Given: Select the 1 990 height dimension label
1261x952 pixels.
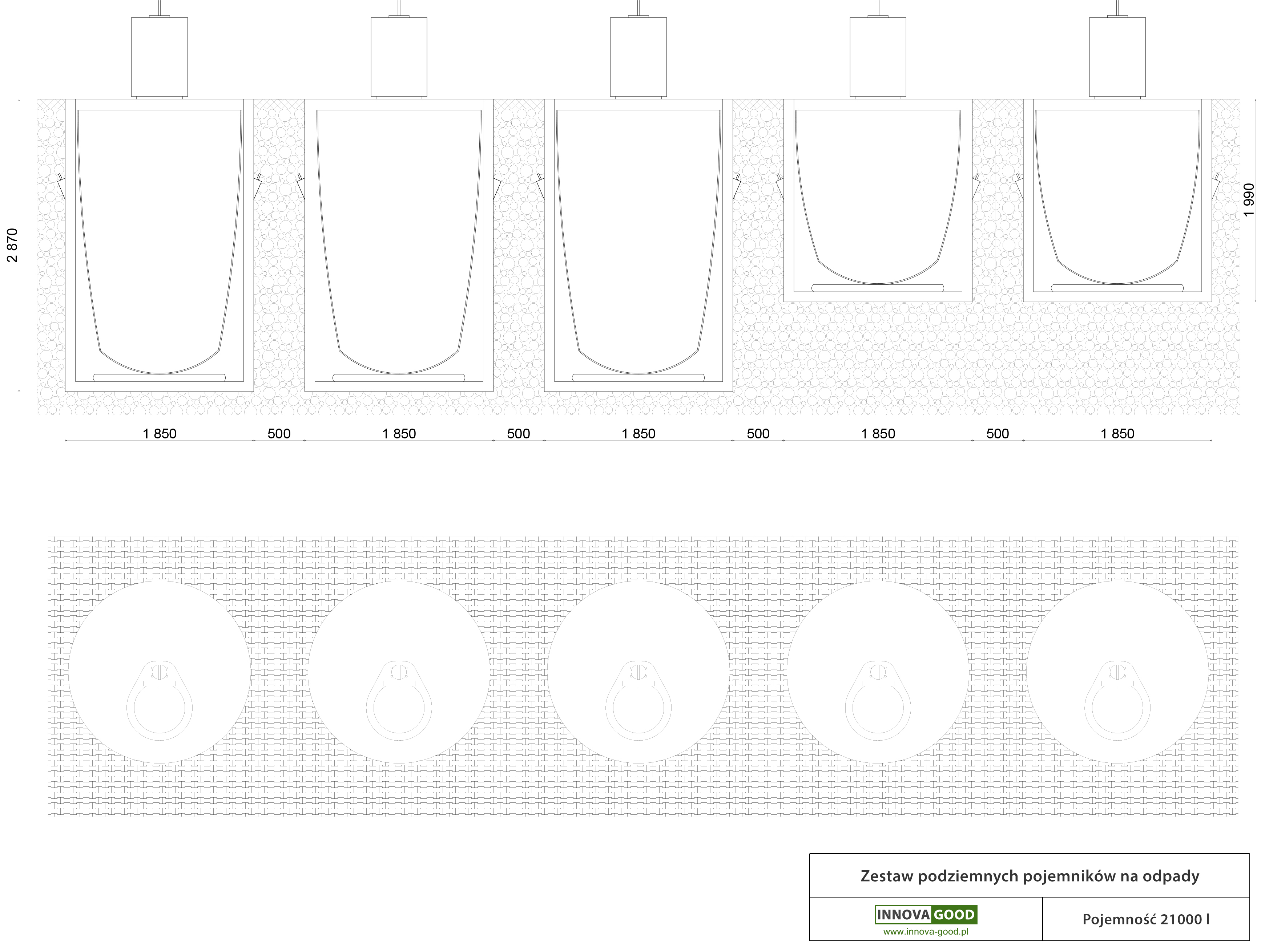Looking at the screenshot, I should [1249, 200].
